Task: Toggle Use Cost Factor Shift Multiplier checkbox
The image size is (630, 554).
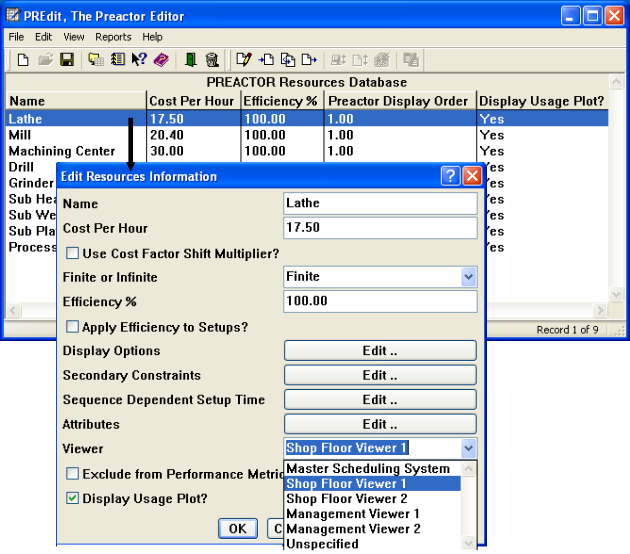Action: 72,253
